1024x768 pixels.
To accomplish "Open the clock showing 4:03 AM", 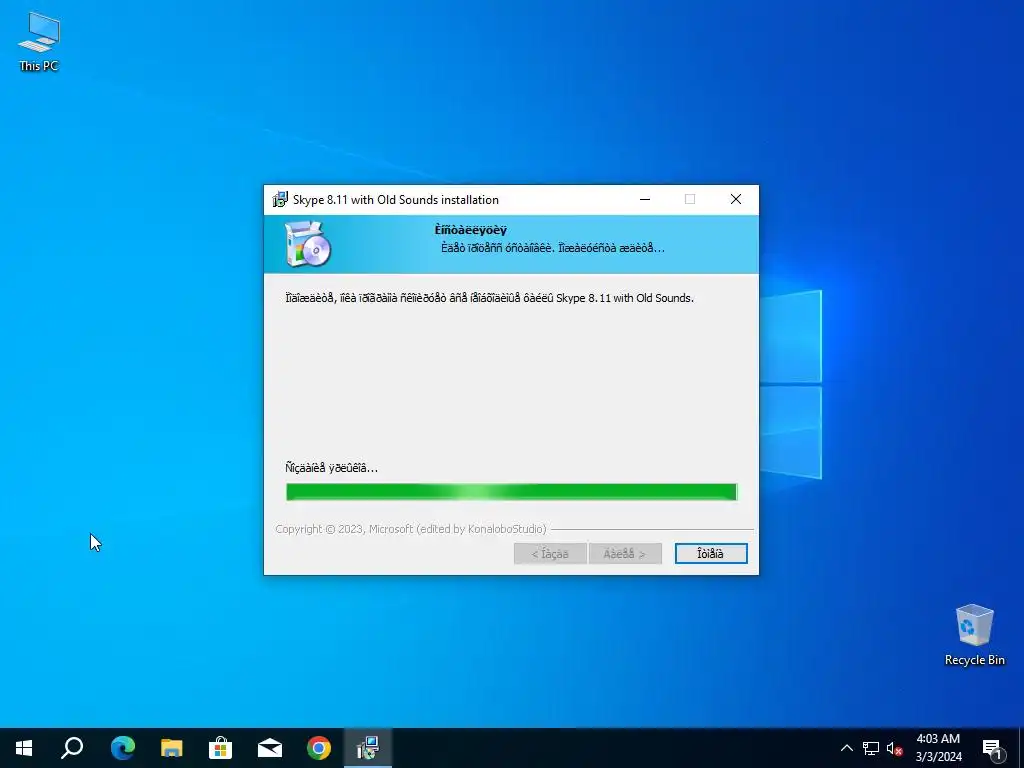I will pyautogui.click(x=938, y=748).
